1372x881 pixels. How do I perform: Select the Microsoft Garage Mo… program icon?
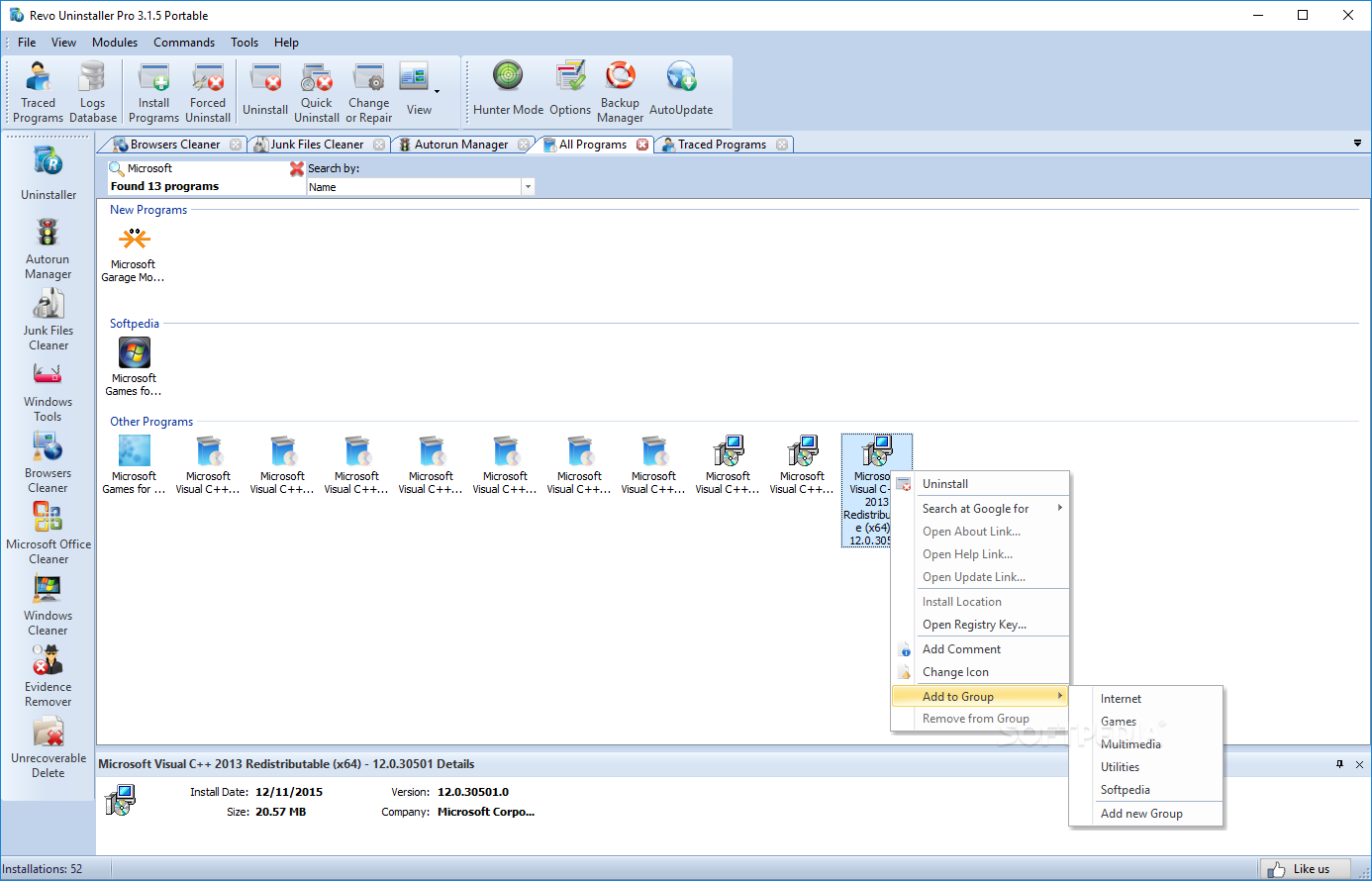[134, 254]
